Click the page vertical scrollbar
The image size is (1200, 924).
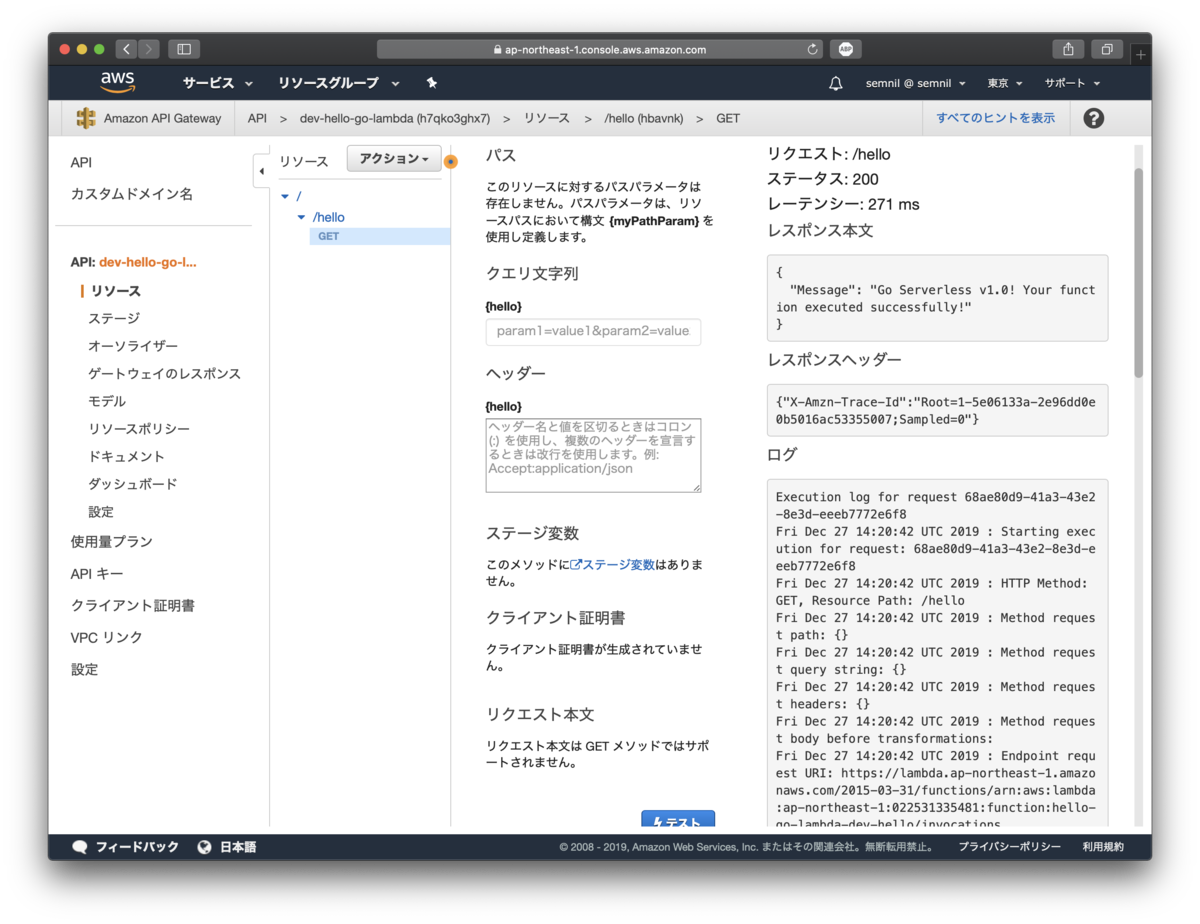[x=1138, y=273]
